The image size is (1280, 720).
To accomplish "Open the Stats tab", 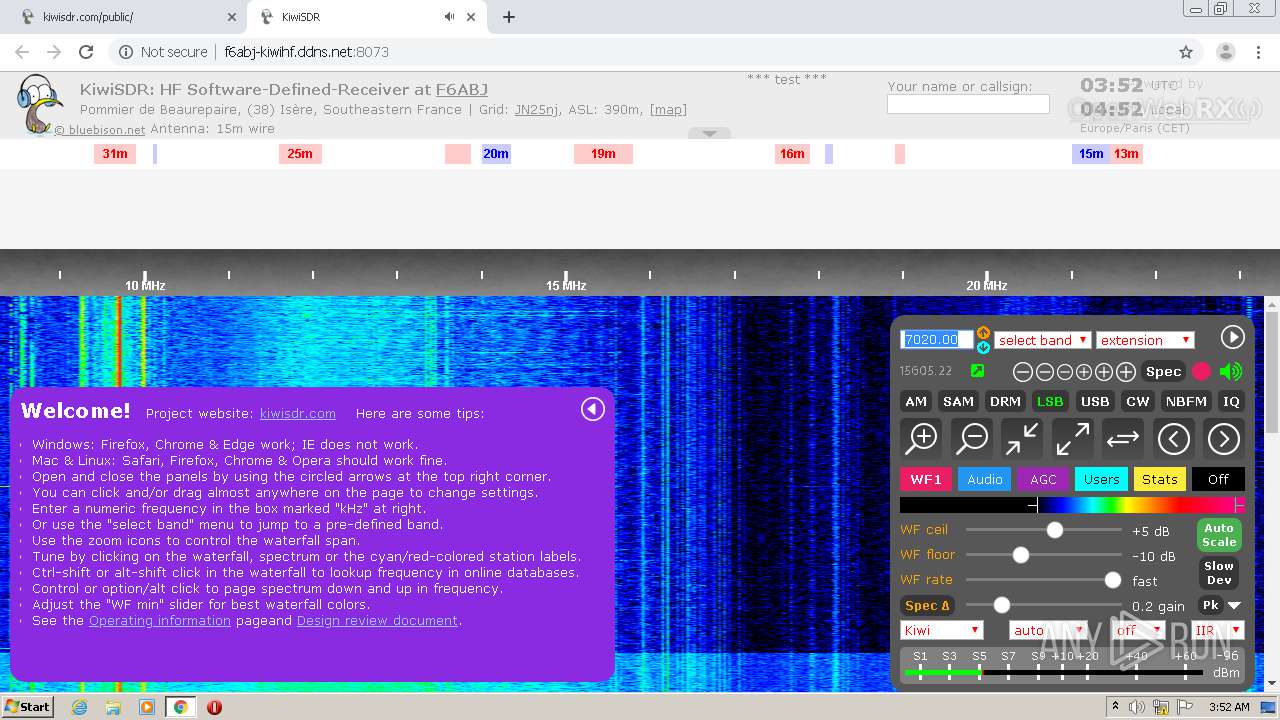I will click(x=1159, y=479).
